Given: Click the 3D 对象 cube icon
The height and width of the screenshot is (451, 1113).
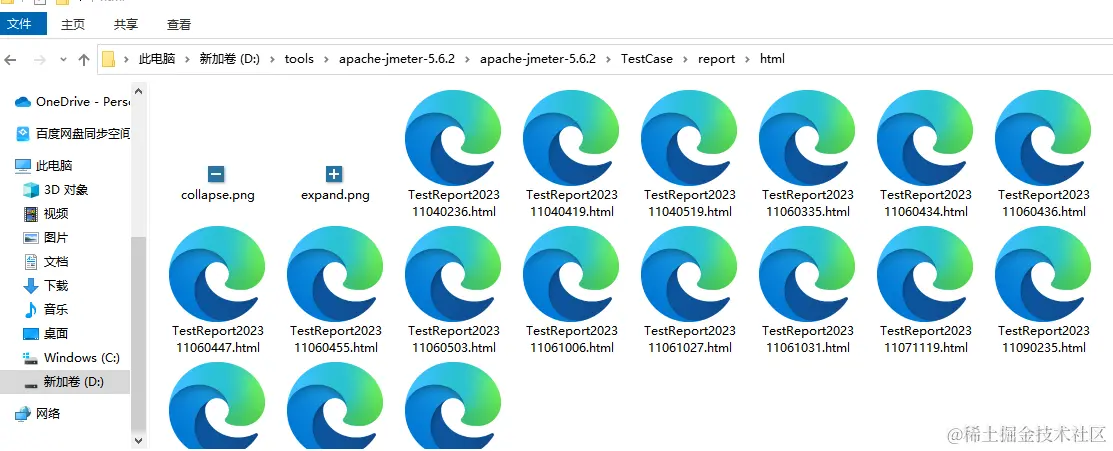Looking at the screenshot, I should pyautogui.click(x=31, y=190).
